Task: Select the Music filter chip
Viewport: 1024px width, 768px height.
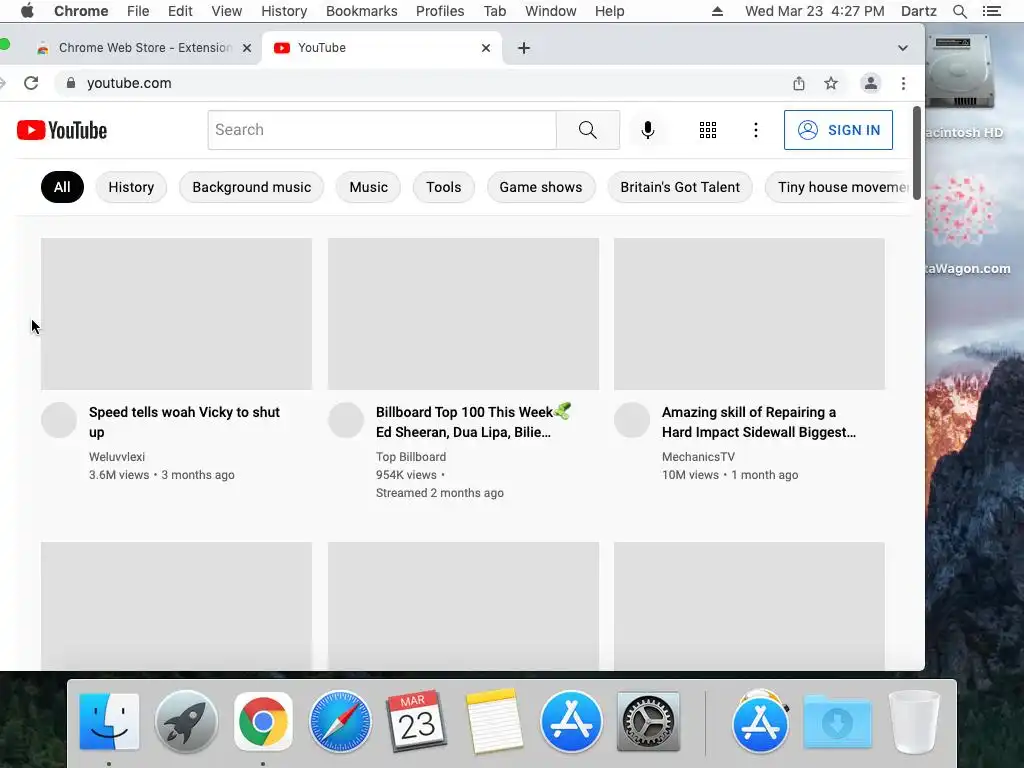Action: (368, 187)
